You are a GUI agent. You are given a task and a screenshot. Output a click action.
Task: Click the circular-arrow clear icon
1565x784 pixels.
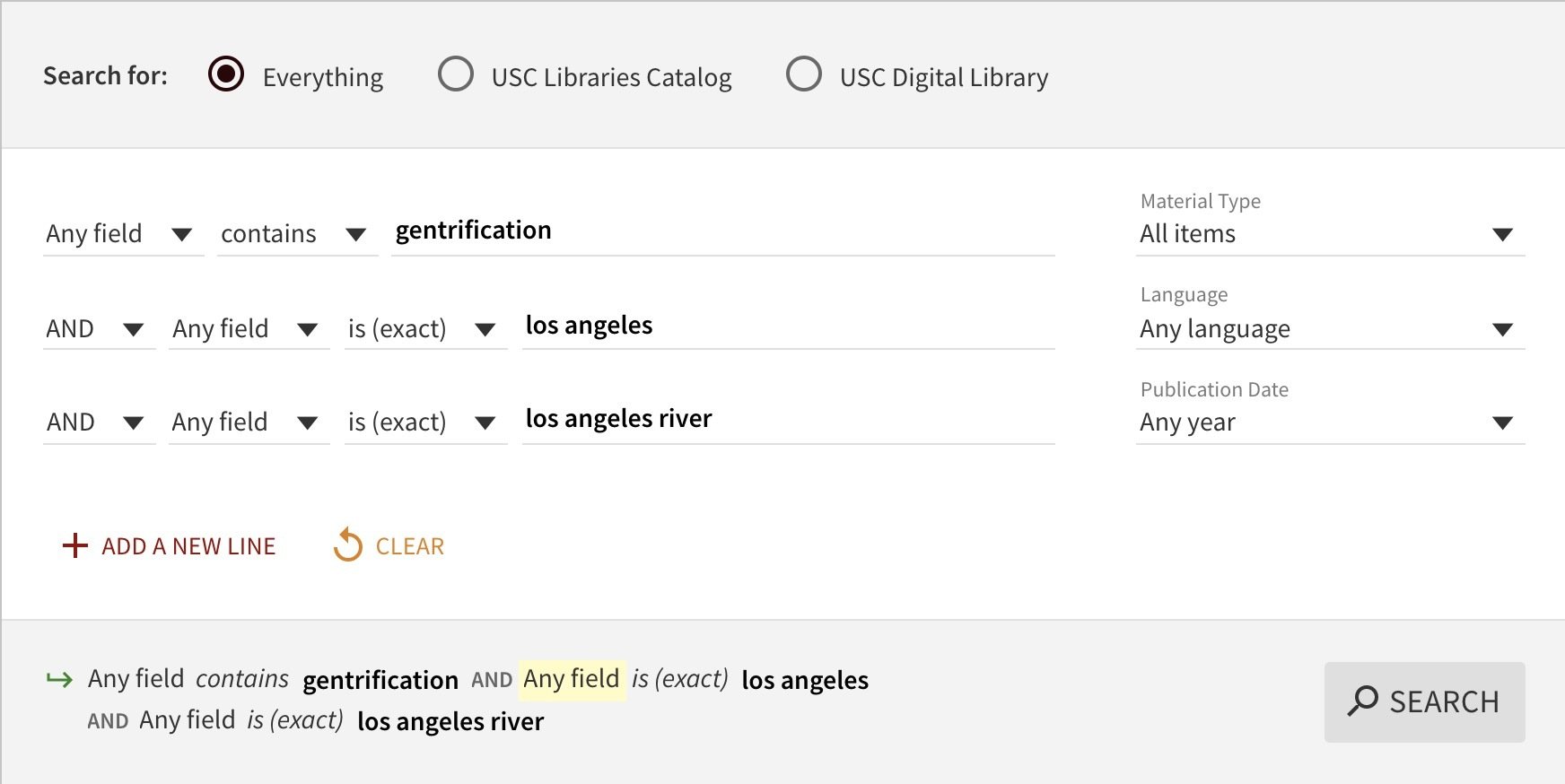coord(347,545)
